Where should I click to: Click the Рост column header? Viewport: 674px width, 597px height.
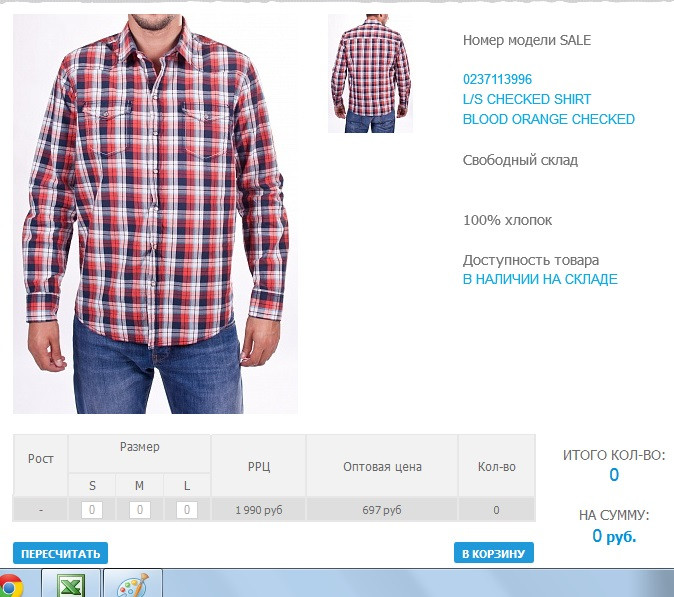(40, 459)
